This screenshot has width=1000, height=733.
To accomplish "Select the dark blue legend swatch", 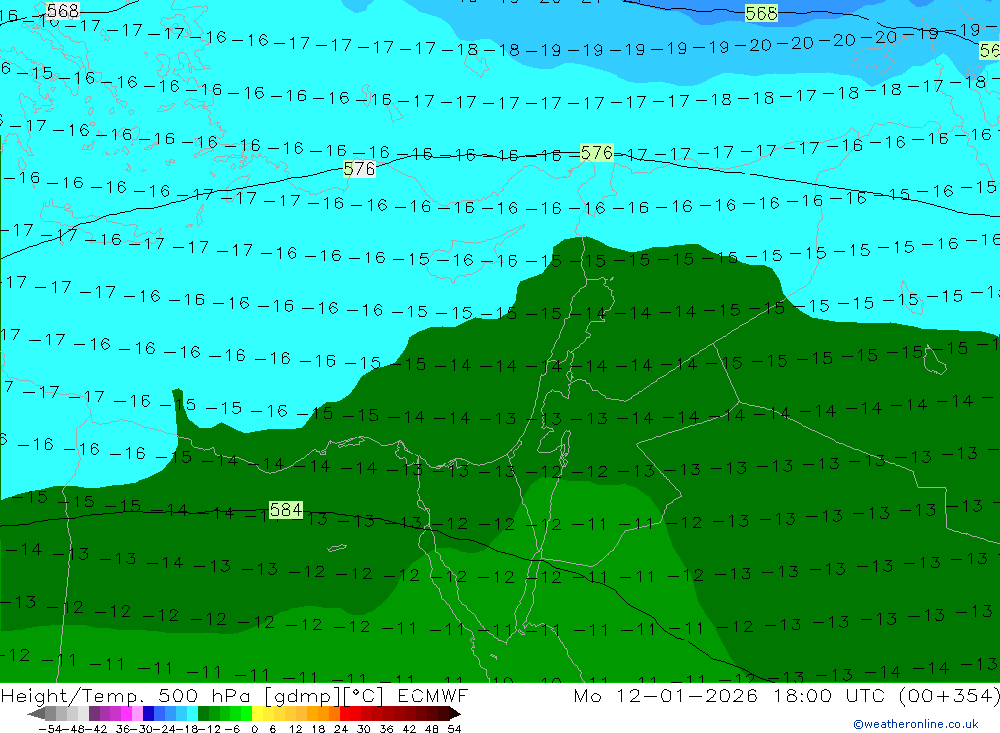I will (148, 714).
